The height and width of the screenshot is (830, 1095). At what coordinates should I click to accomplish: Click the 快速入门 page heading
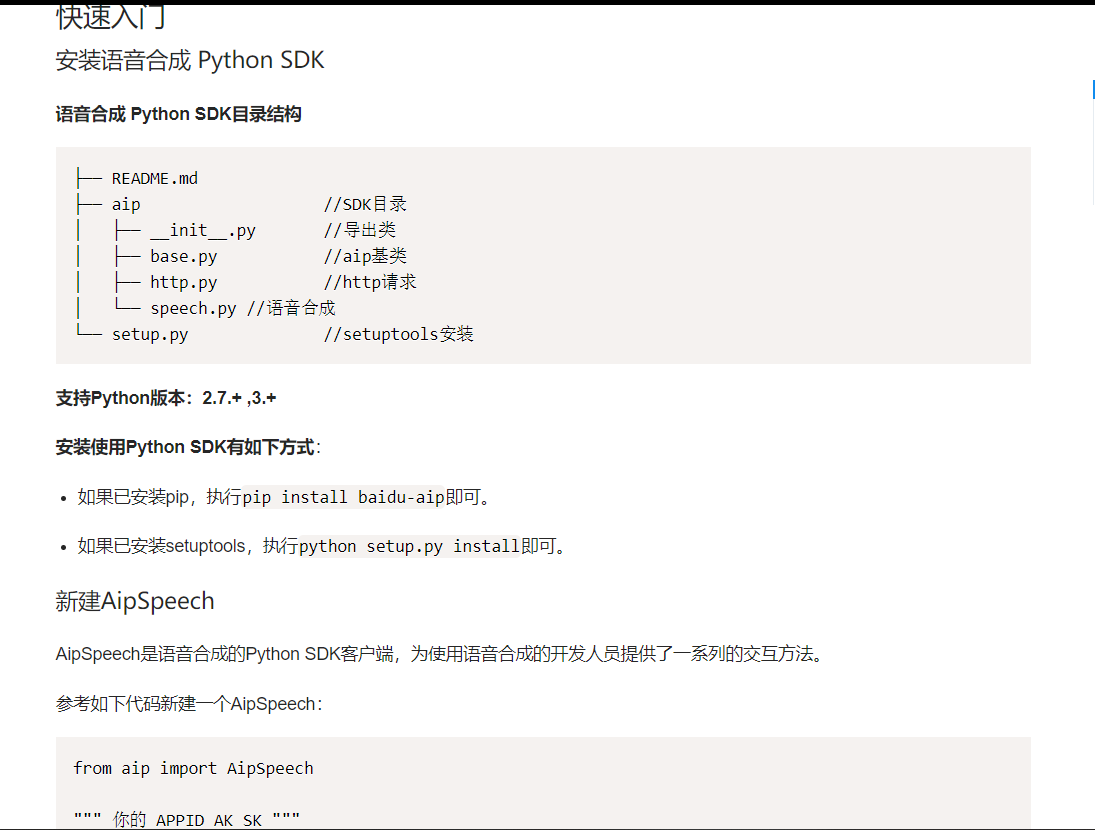tap(110, 16)
